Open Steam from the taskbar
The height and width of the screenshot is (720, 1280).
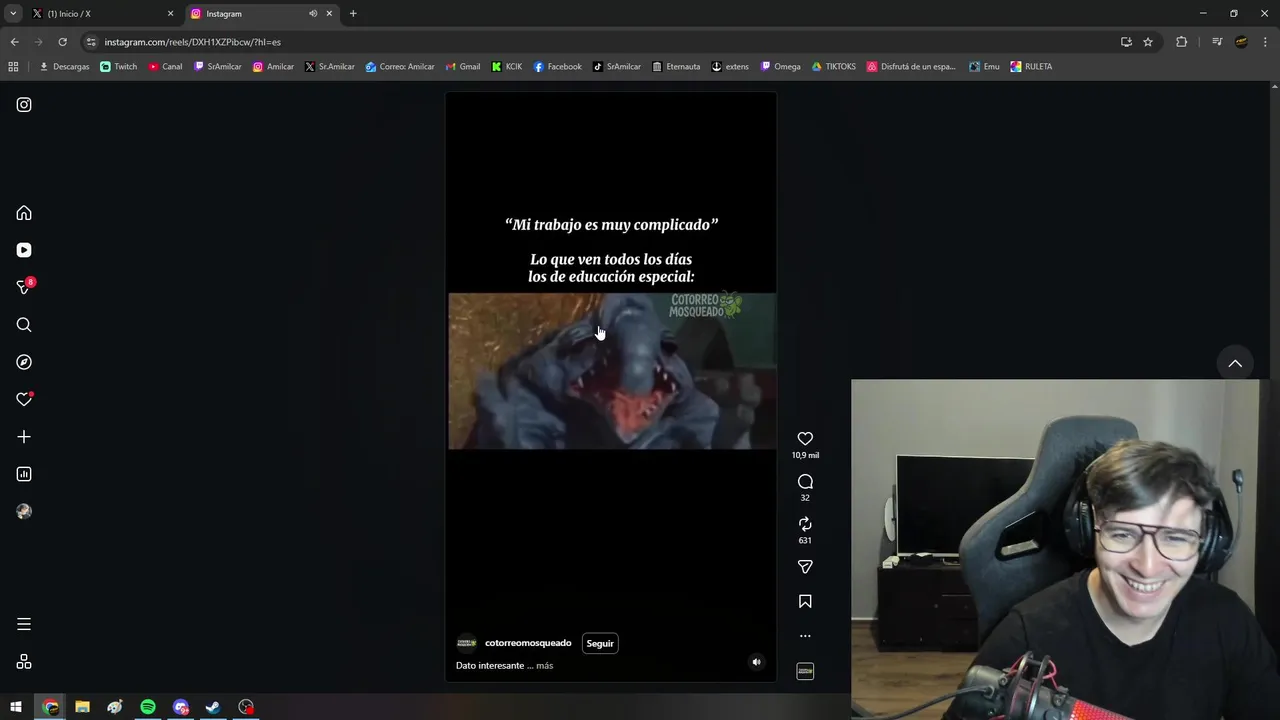(213, 707)
